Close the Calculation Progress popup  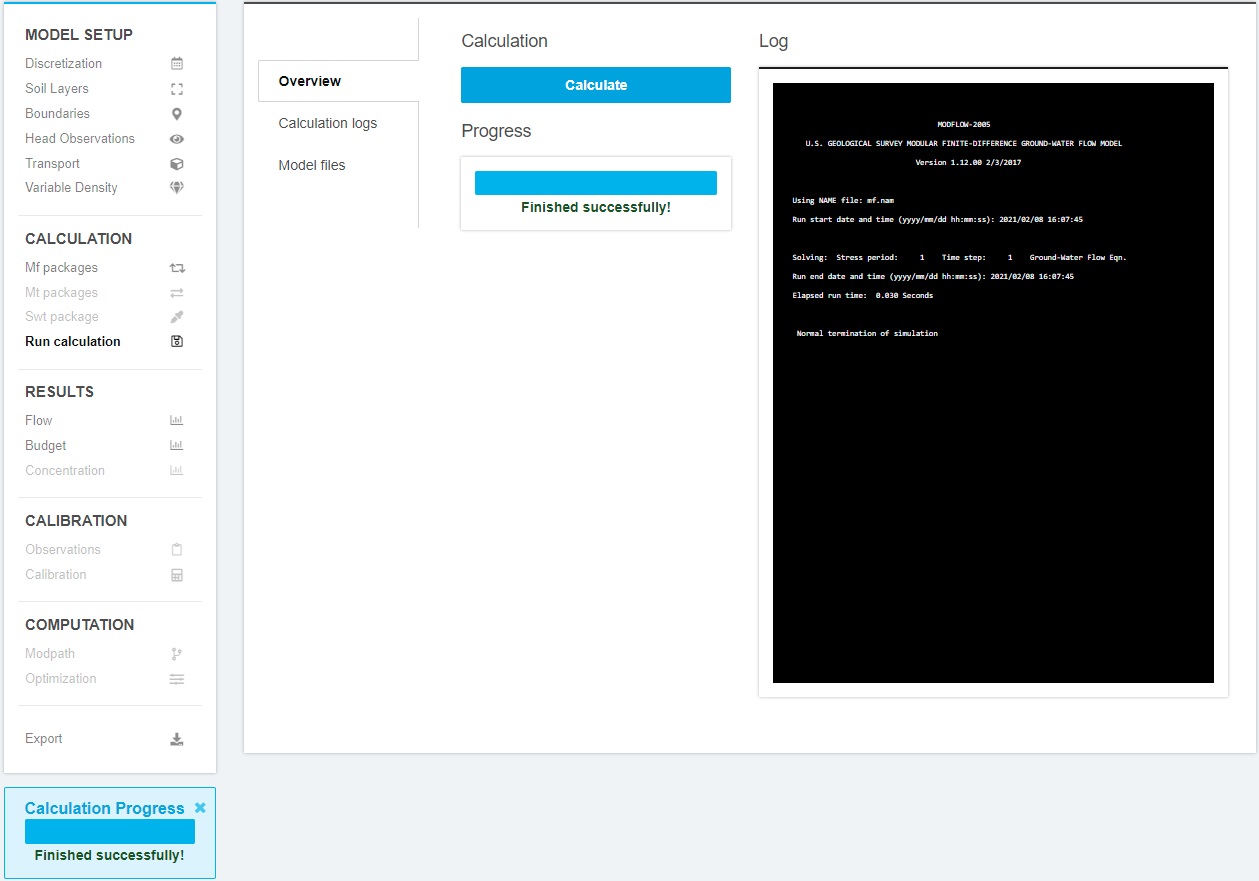(x=200, y=808)
